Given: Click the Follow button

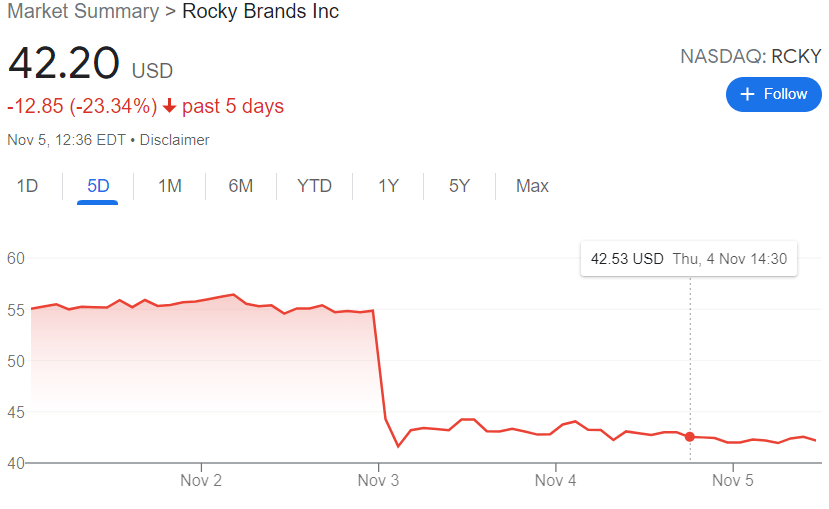Looking at the screenshot, I should [x=773, y=94].
